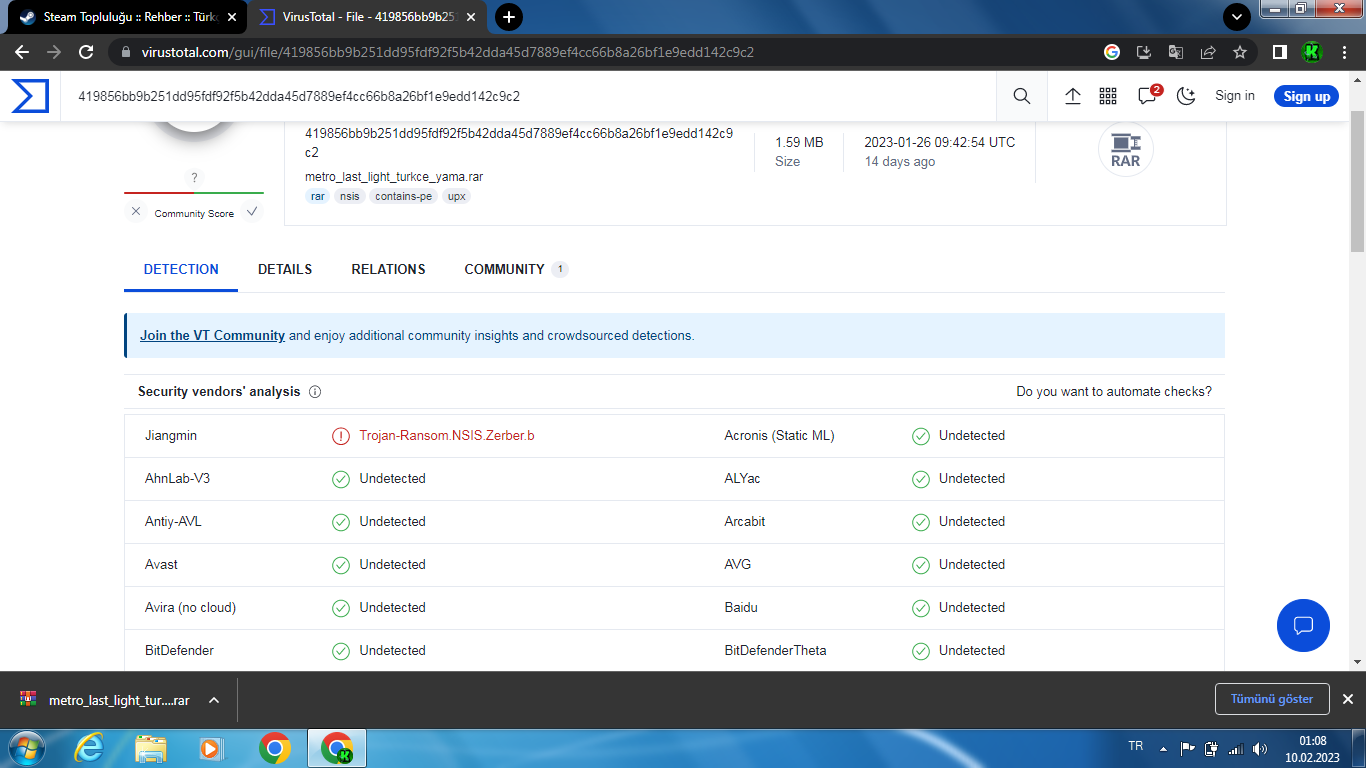Screen dimensions: 1366x768
Task: Bookmark this page with the star icon
Action: pyautogui.click(x=1240, y=52)
